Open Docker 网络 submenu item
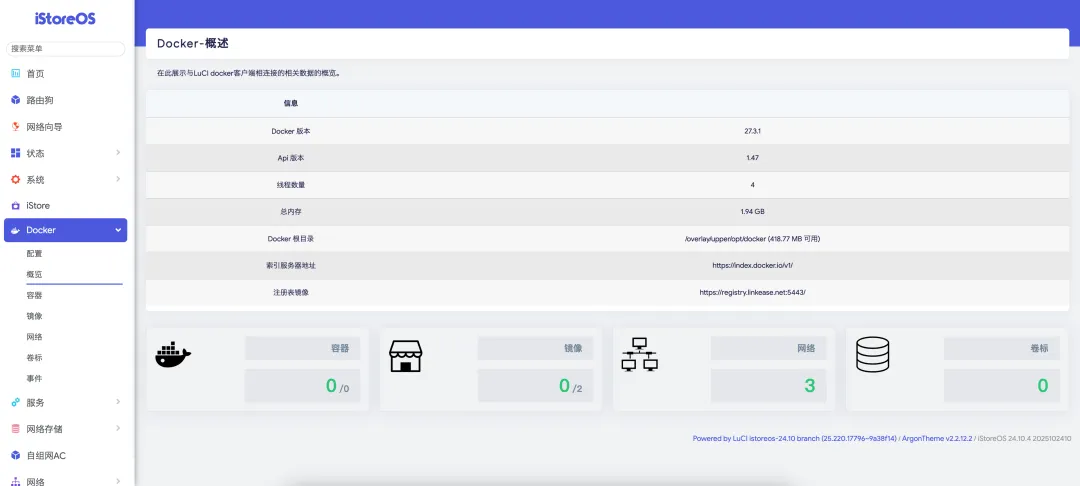 [x=34, y=337]
